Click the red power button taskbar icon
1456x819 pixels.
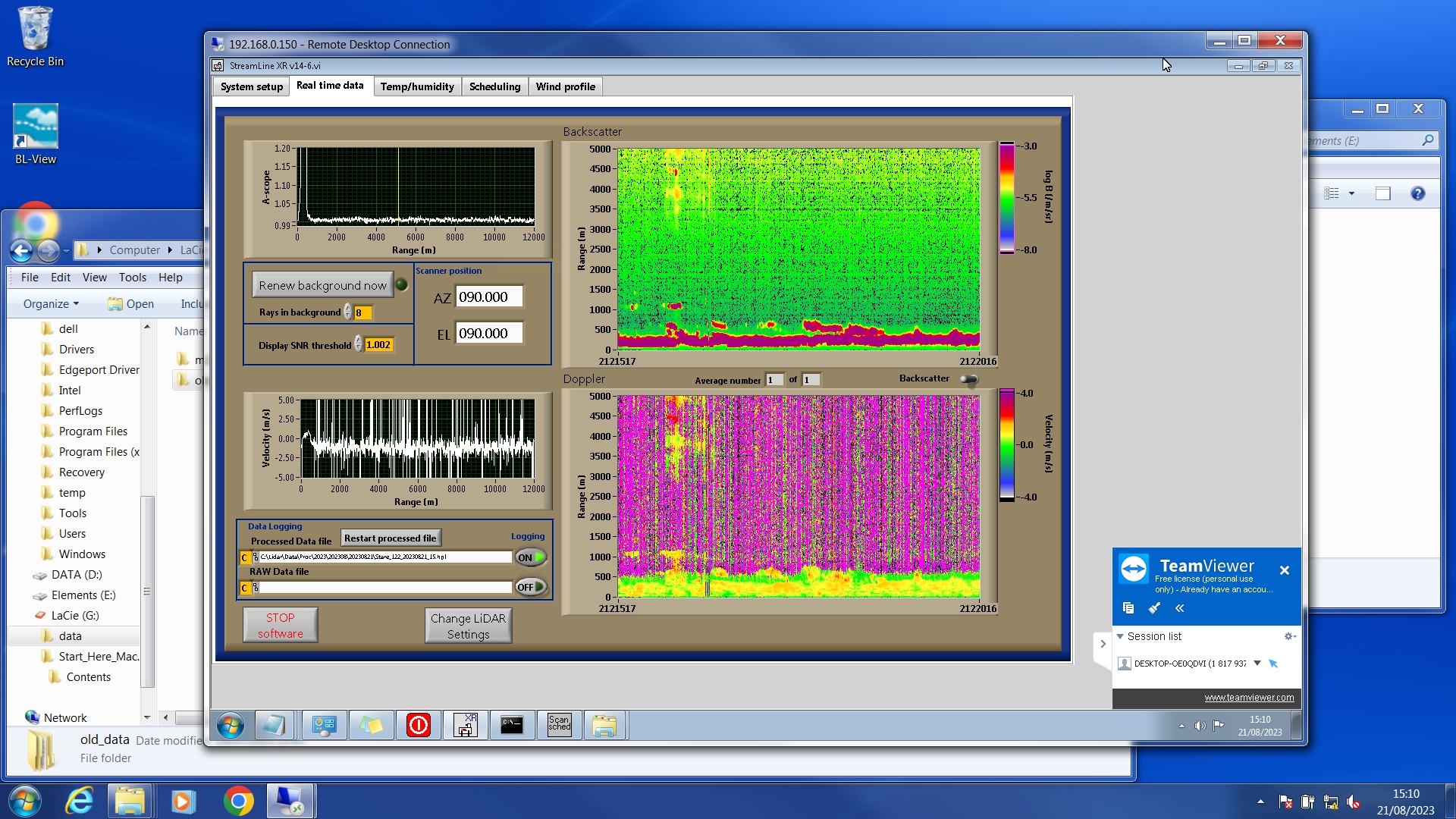coord(418,725)
